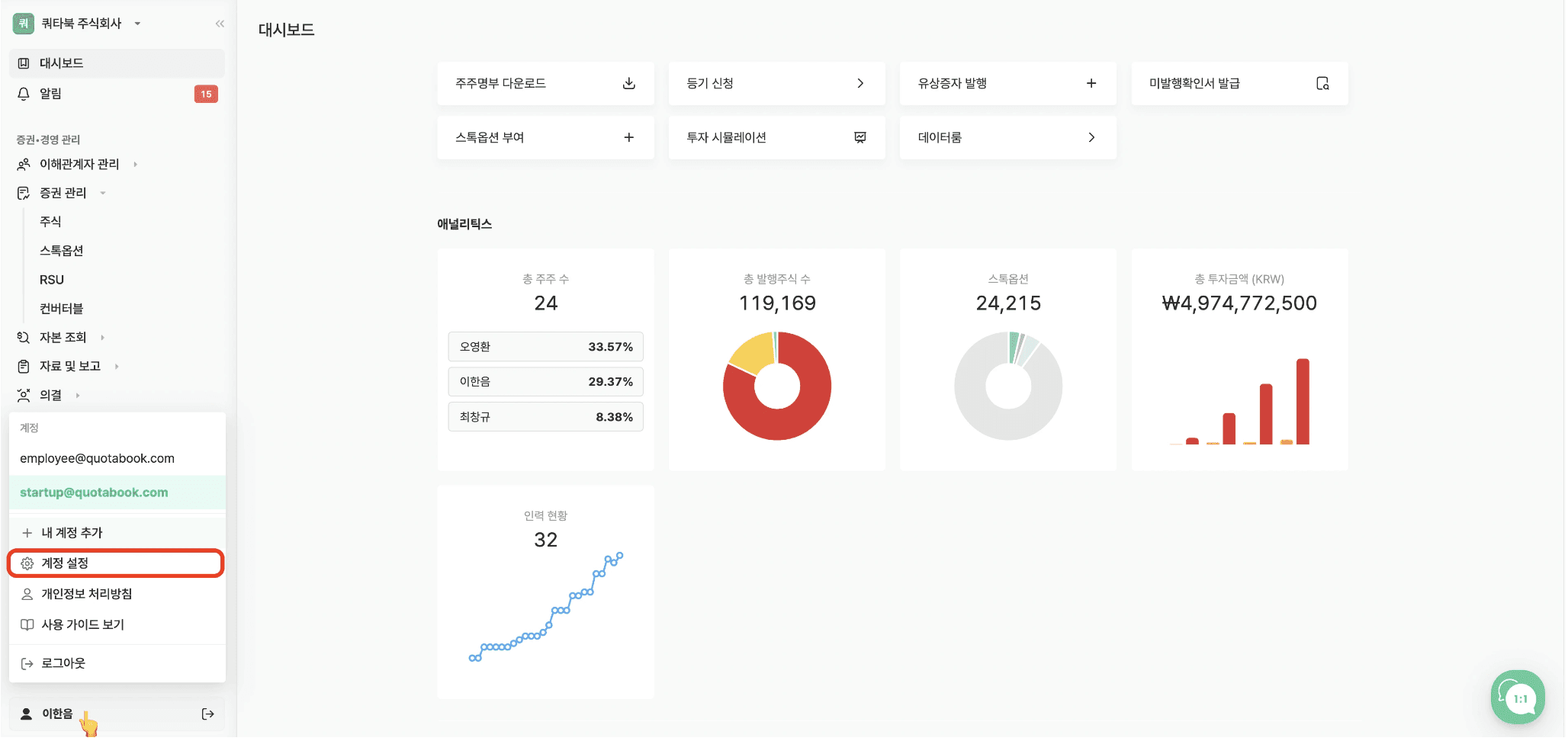
Task: Collapse the 증권 관리 section
Action: (x=104, y=192)
